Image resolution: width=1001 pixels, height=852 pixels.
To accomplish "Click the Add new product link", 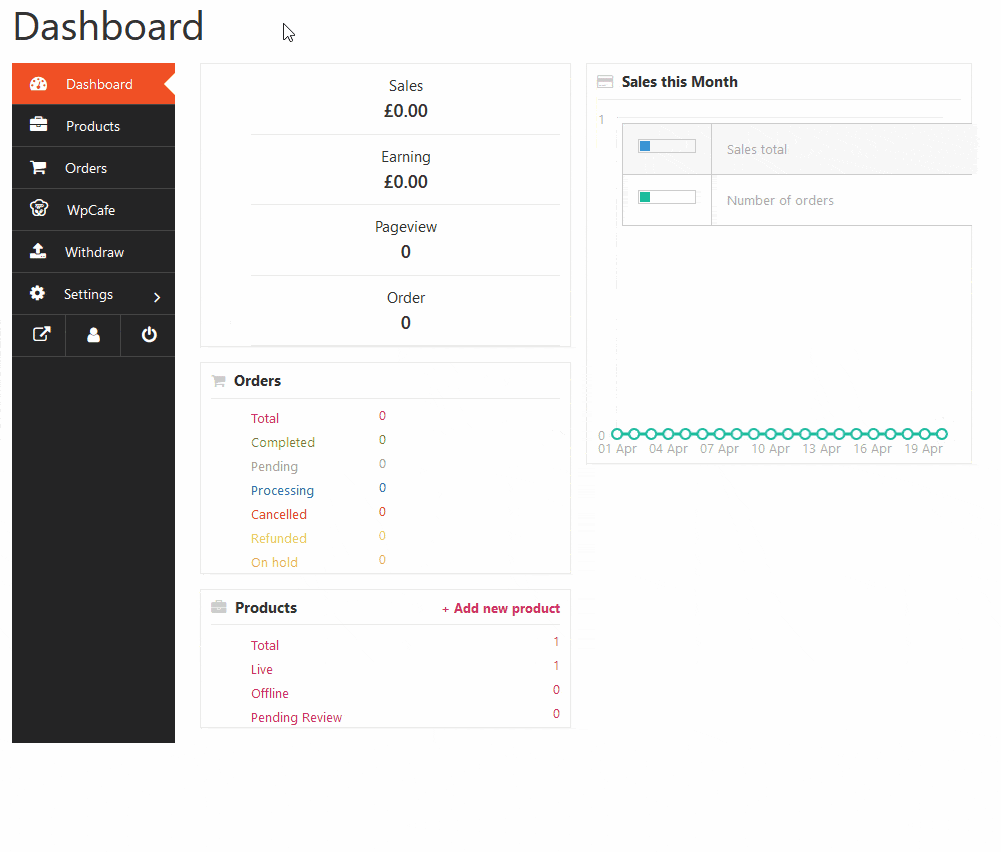I will (x=501, y=608).
